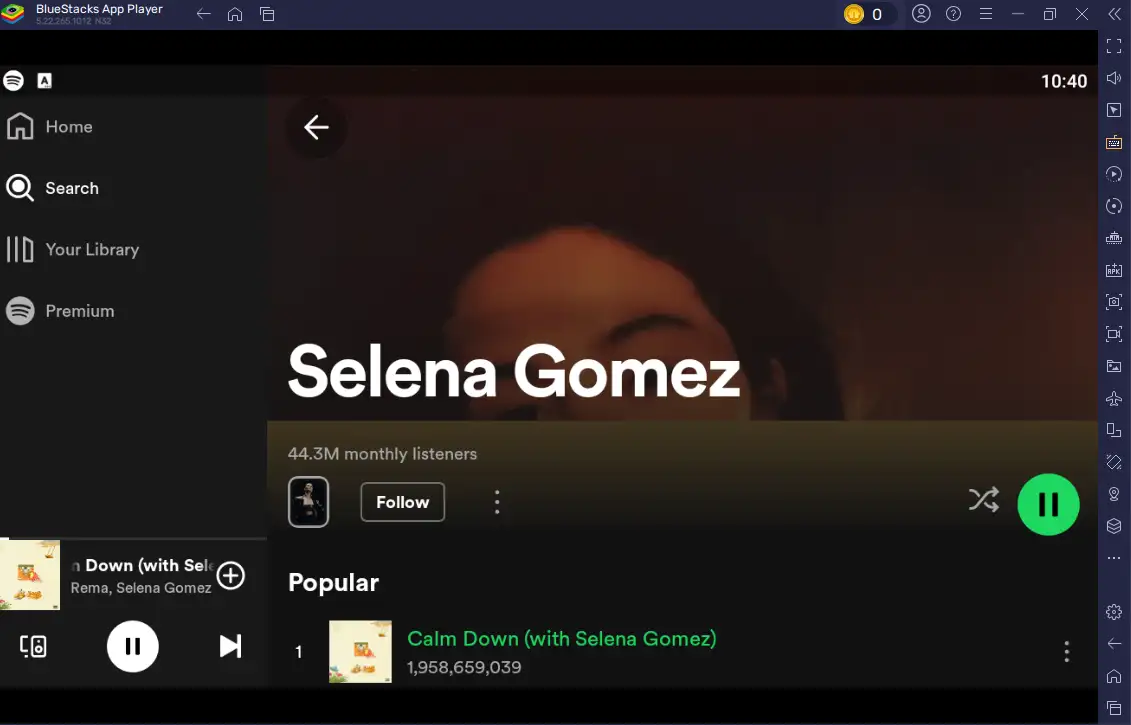Toggle shuffle play for artist
This screenshot has height=725, width=1131.
[x=984, y=500]
